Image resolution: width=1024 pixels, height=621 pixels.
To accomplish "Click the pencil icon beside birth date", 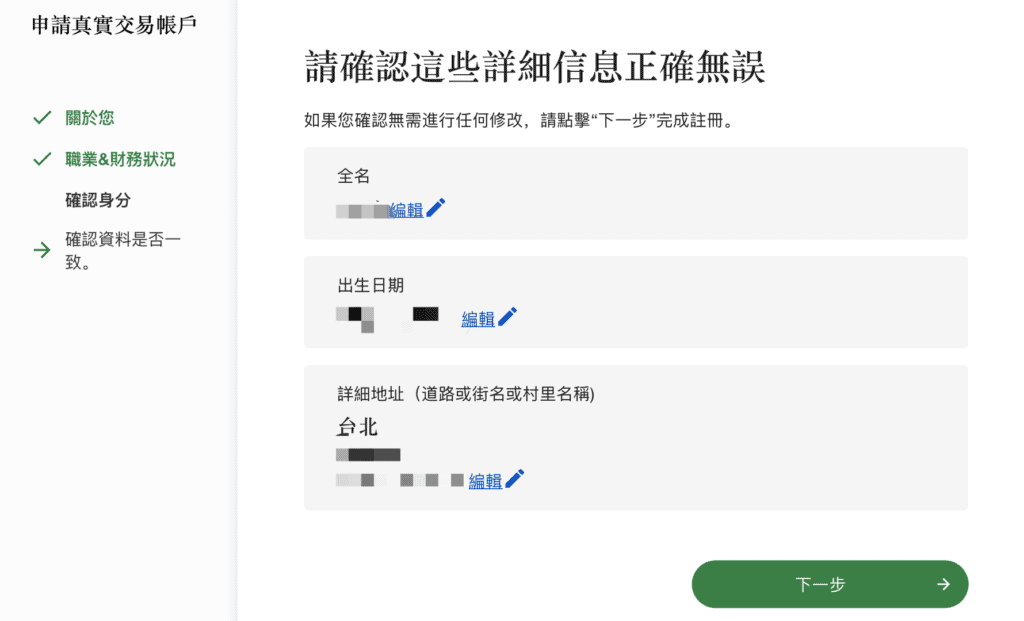I will point(507,317).
